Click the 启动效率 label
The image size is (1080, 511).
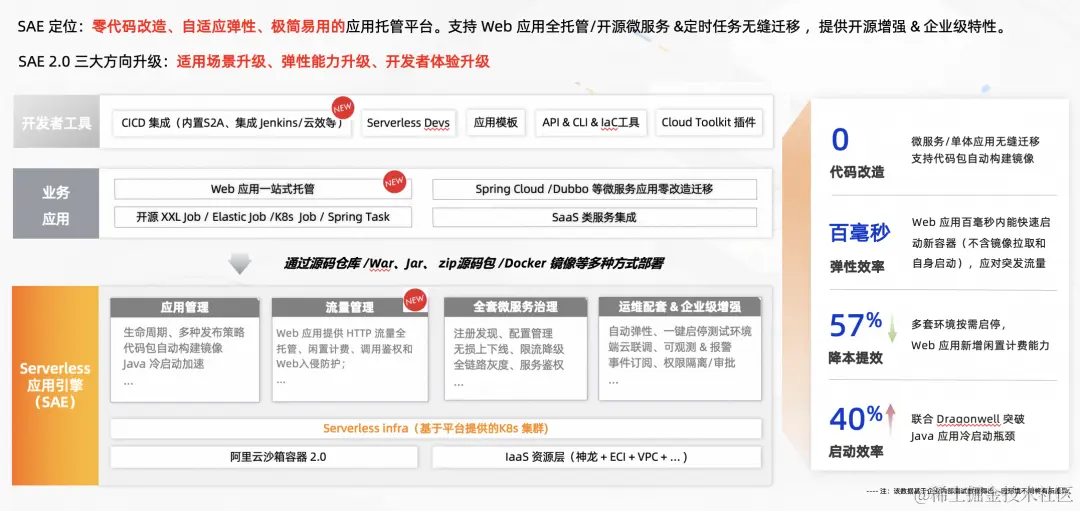(x=856, y=452)
